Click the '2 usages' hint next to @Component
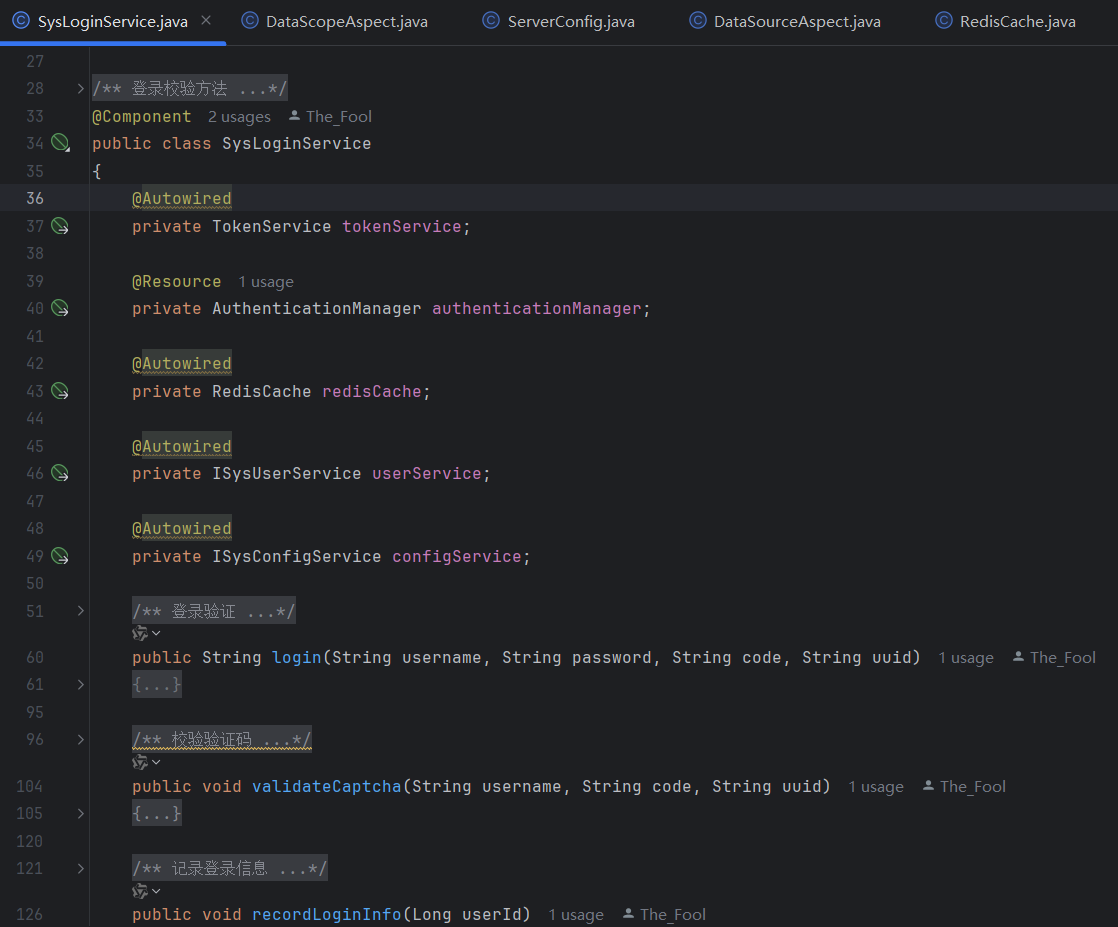This screenshot has width=1118, height=927. [240, 117]
